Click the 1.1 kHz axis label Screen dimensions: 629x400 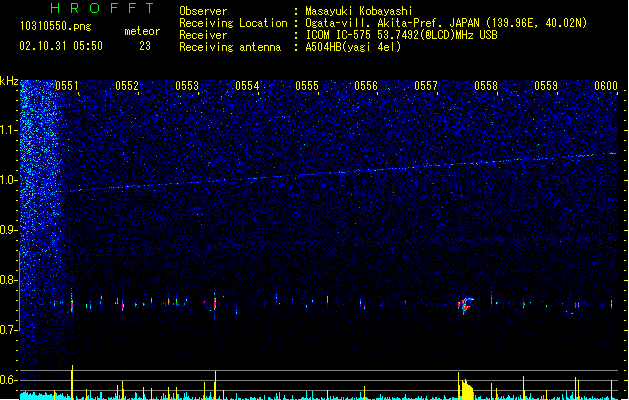pyautogui.click(x=8, y=130)
